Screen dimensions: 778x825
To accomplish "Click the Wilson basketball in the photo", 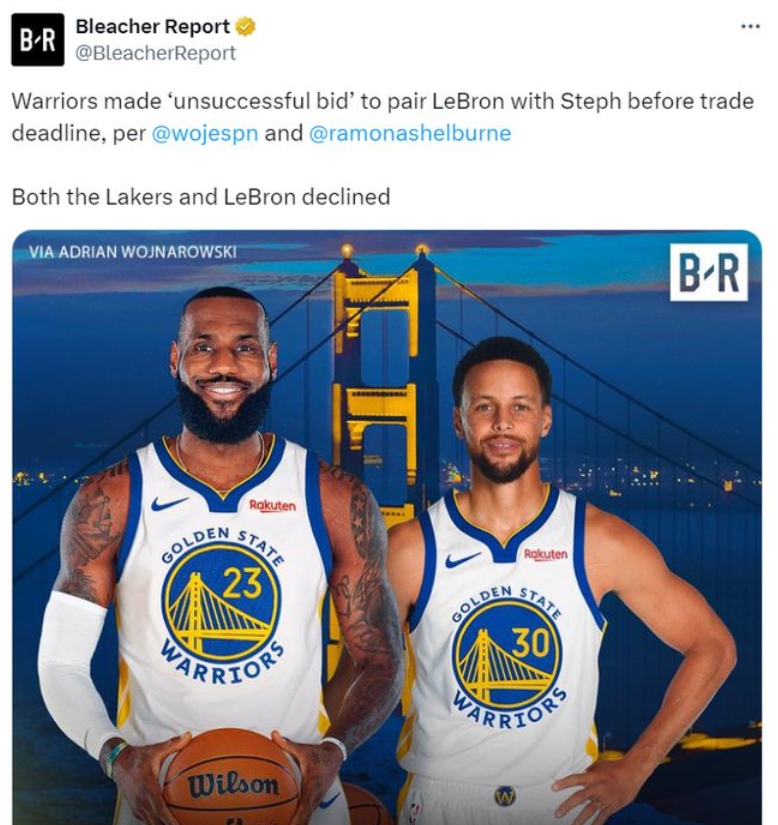I will 231,777.
